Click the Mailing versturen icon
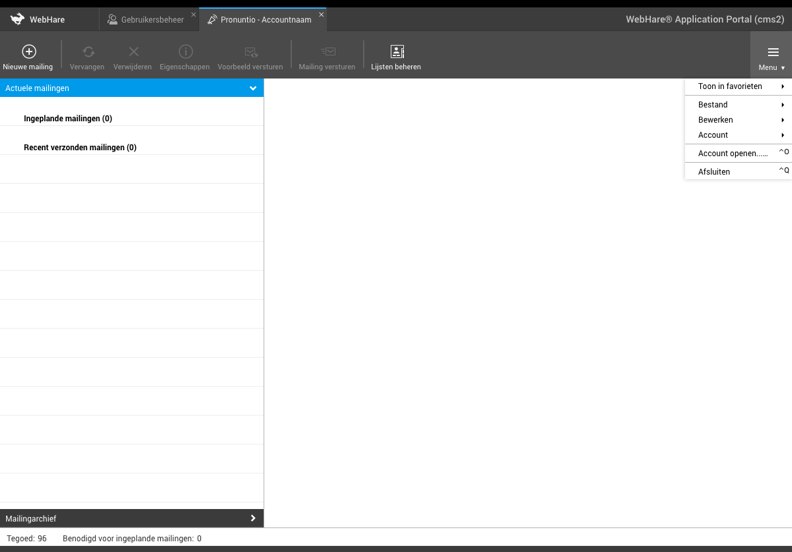792x552 pixels. click(x=327, y=52)
